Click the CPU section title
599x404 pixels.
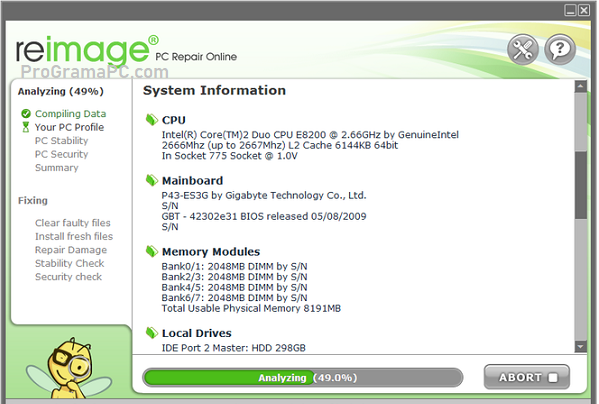tap(174, 120)
